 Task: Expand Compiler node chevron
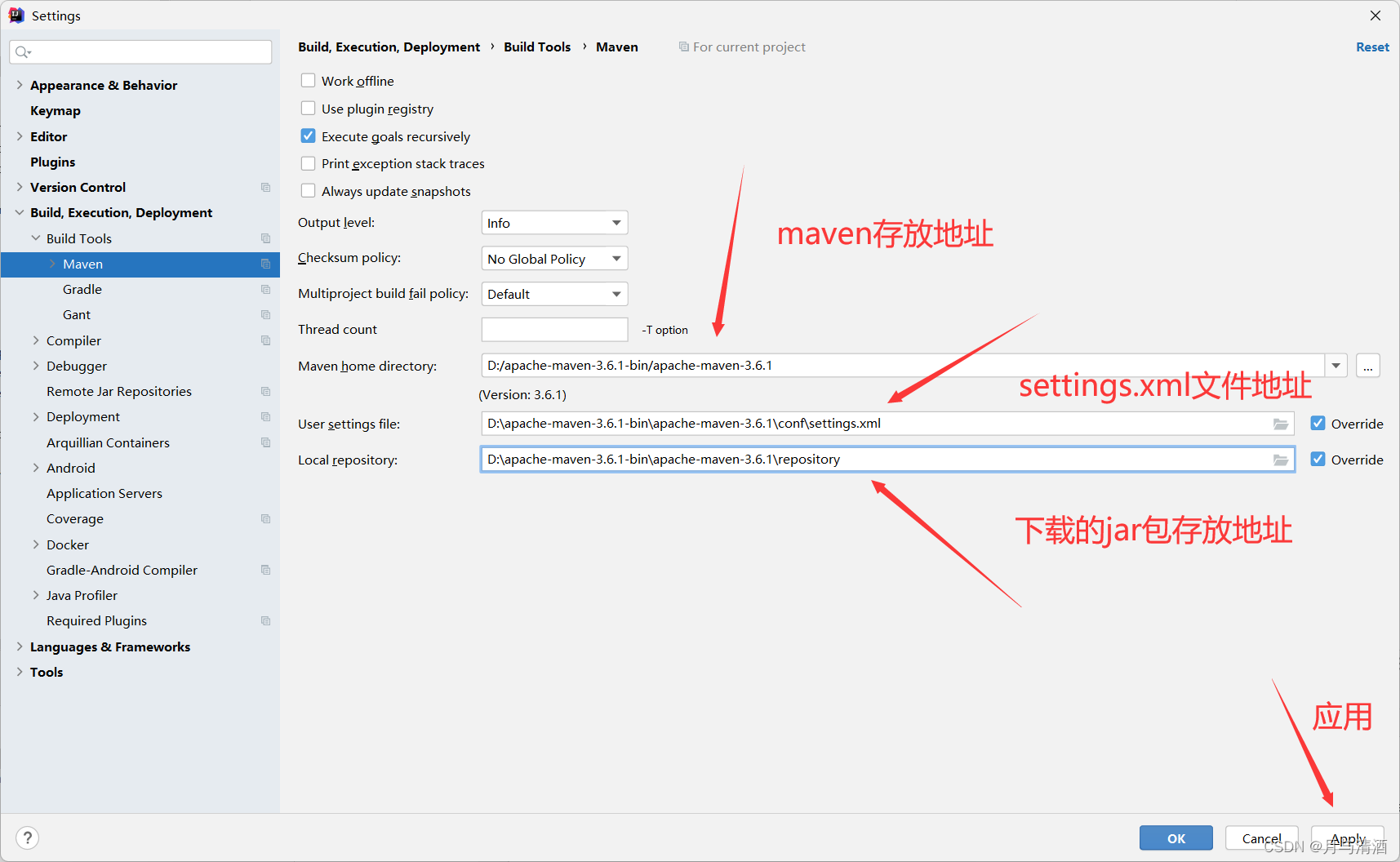36,340
